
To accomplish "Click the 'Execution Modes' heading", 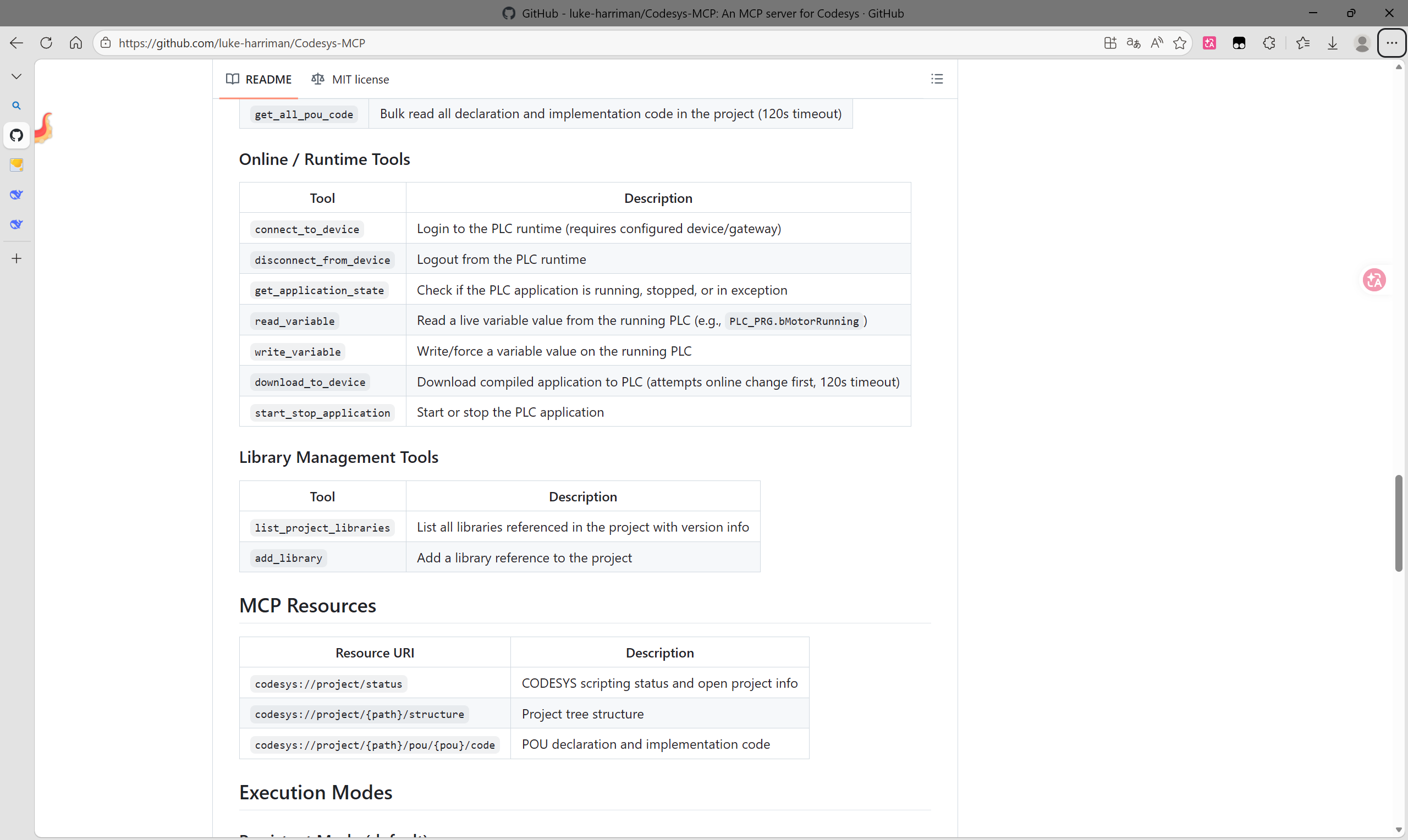I will (x=315, y=793).
